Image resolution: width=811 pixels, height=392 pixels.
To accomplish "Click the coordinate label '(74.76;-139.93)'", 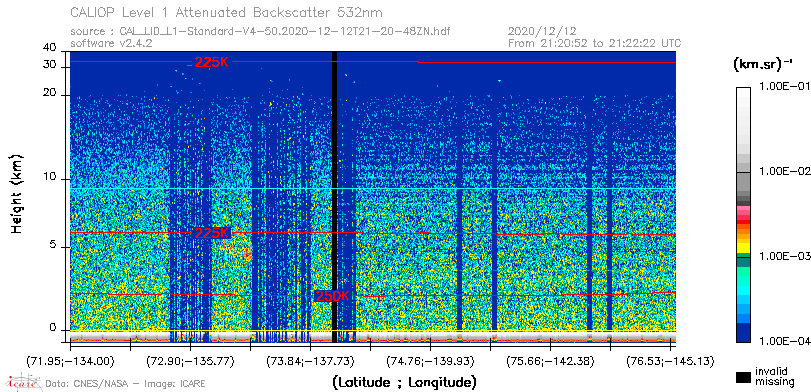I will (x=431, y=361).
